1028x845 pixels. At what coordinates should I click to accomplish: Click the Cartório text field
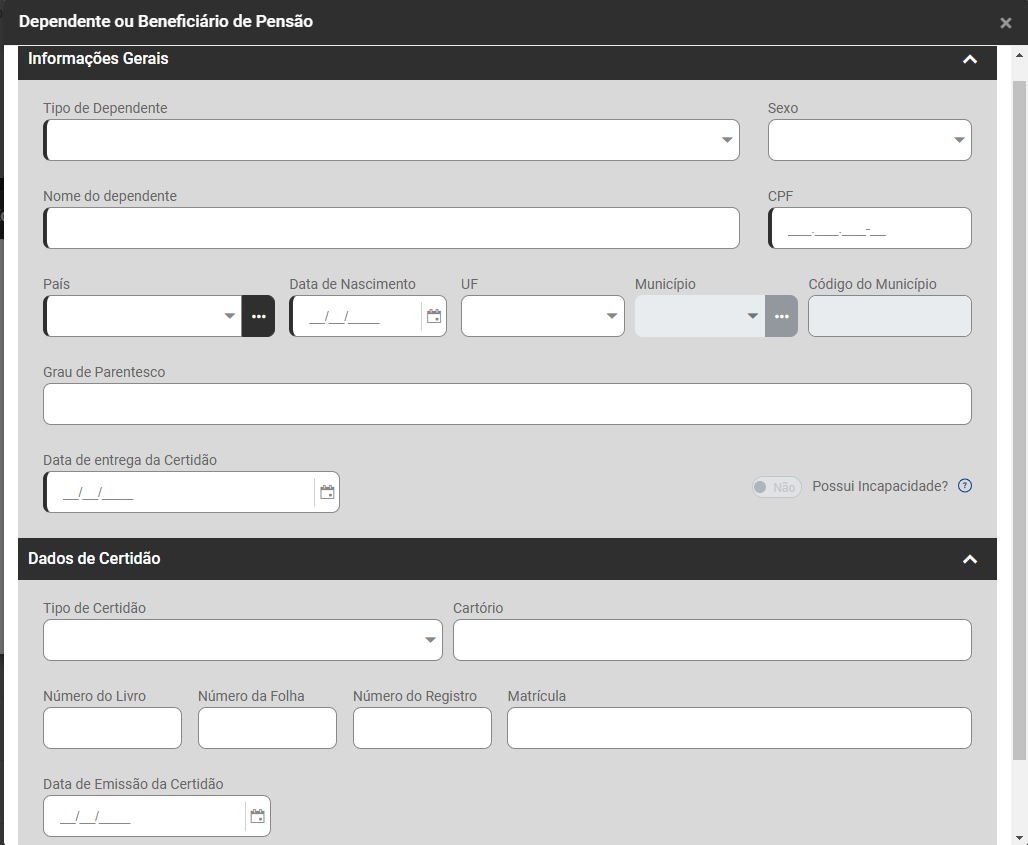pyautogui.click(x=712, y=640)
